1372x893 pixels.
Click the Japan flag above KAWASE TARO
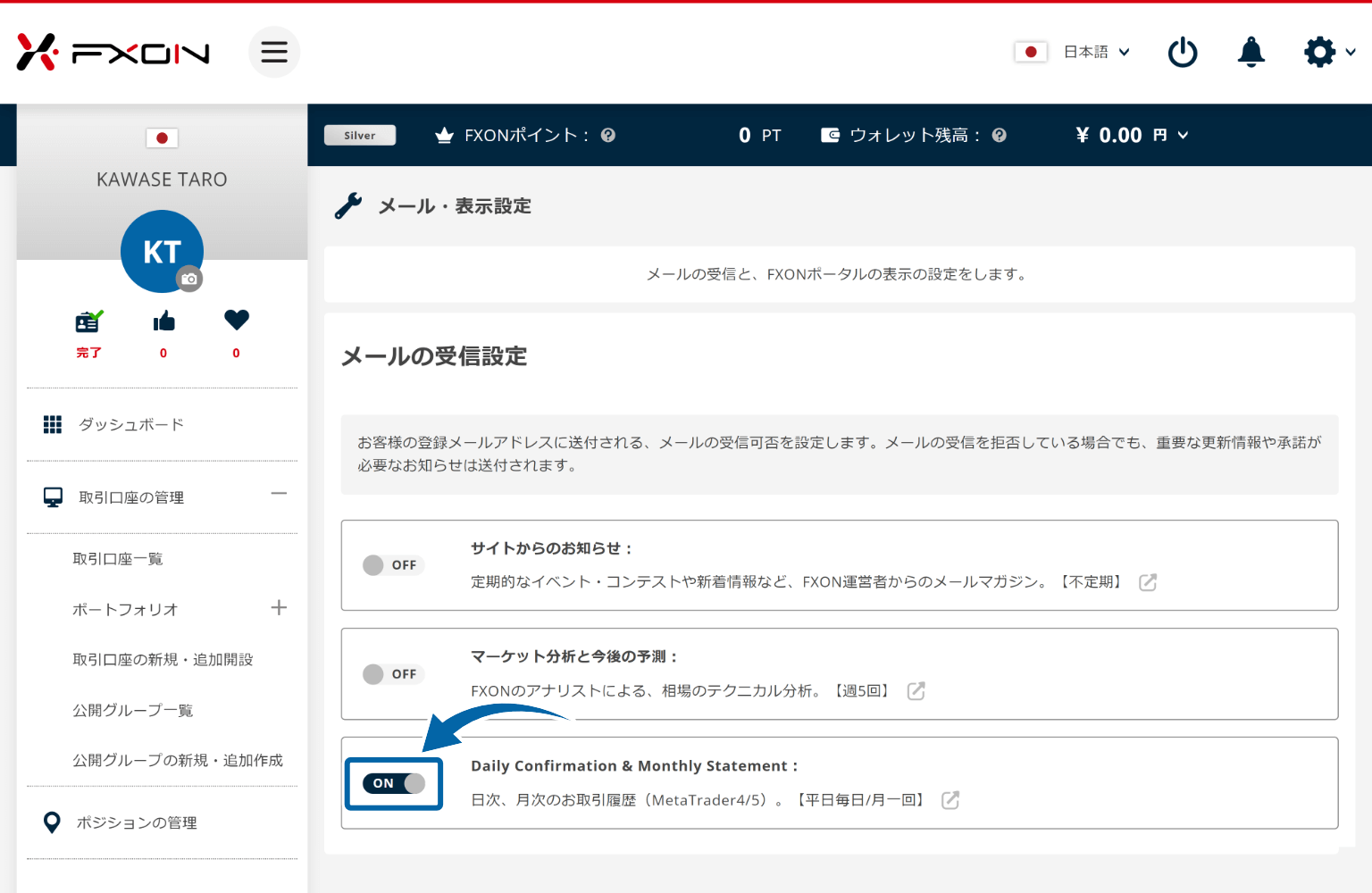[x=162, y=138]
